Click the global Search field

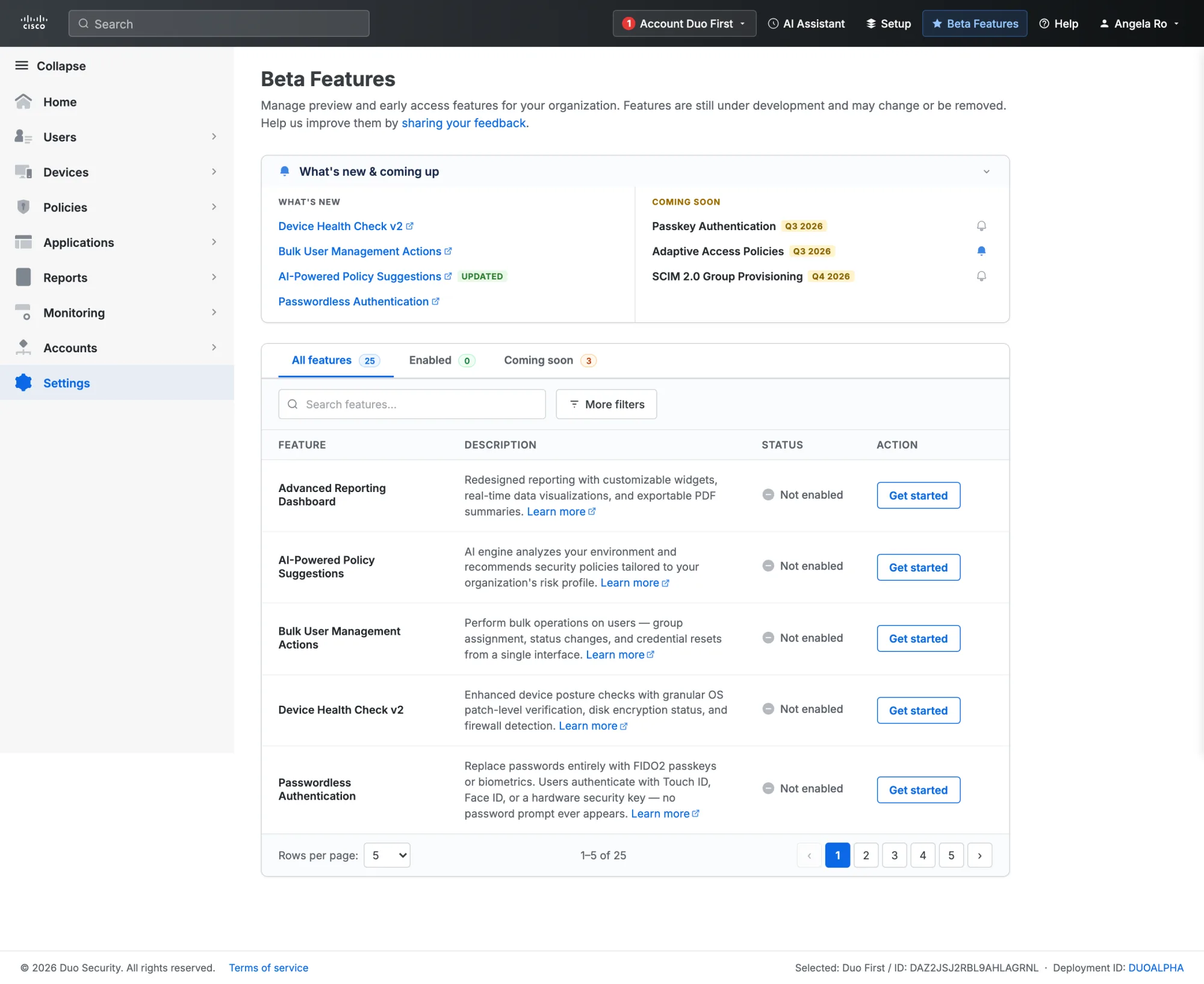(219, 23)
